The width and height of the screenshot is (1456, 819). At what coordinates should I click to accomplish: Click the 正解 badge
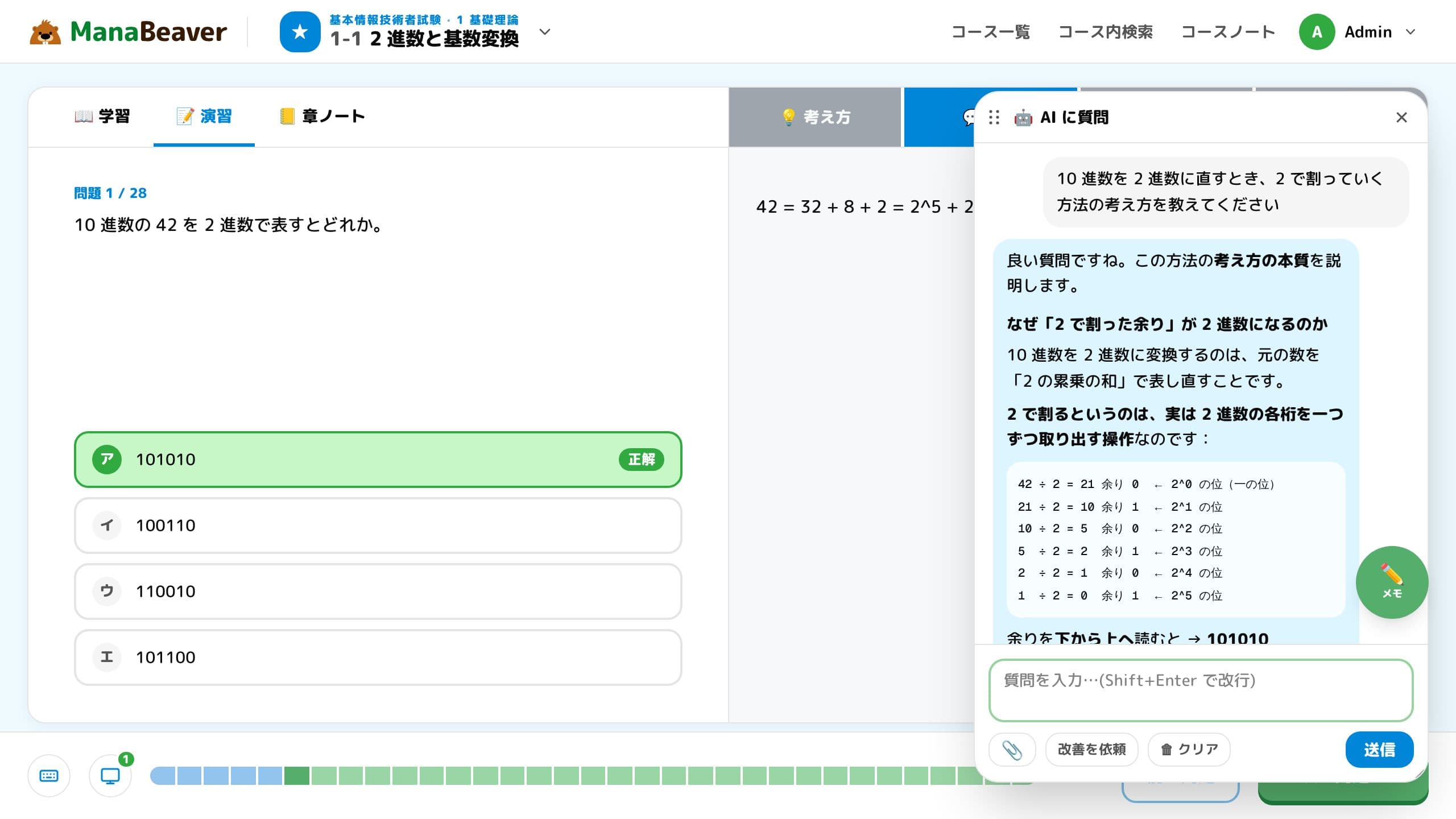(x=642, y=460)
